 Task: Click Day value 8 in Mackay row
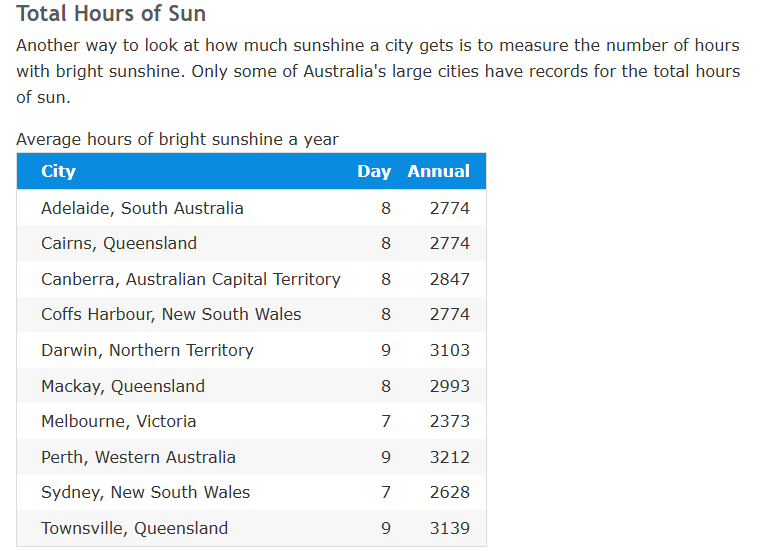click(386, 386)
